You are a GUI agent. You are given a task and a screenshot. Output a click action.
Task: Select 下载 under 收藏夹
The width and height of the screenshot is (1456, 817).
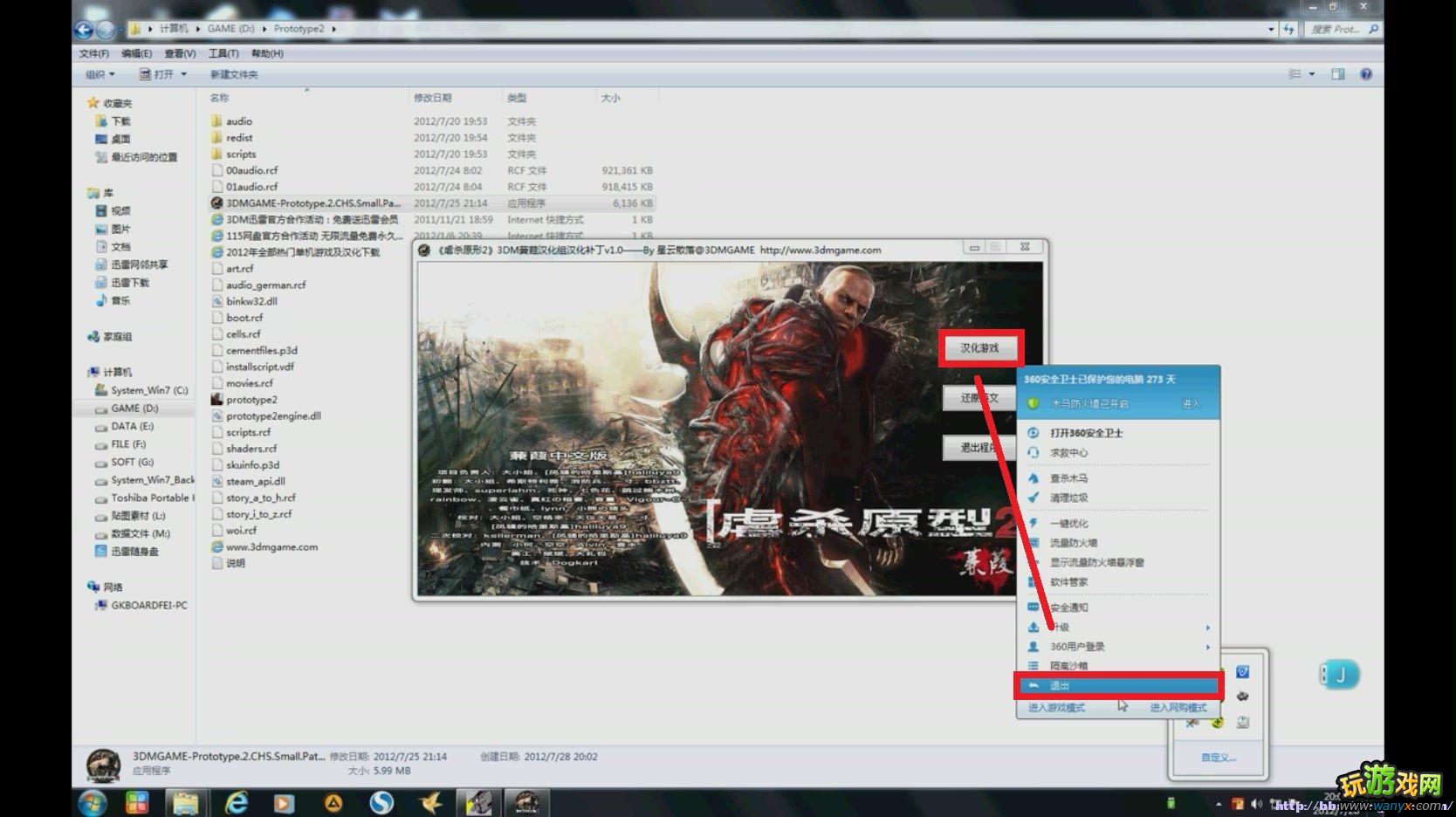pos(120,121)
